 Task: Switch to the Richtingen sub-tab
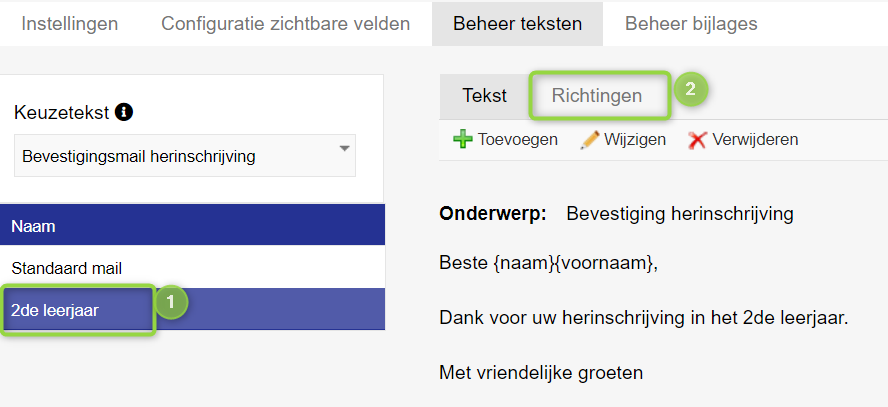597,96
